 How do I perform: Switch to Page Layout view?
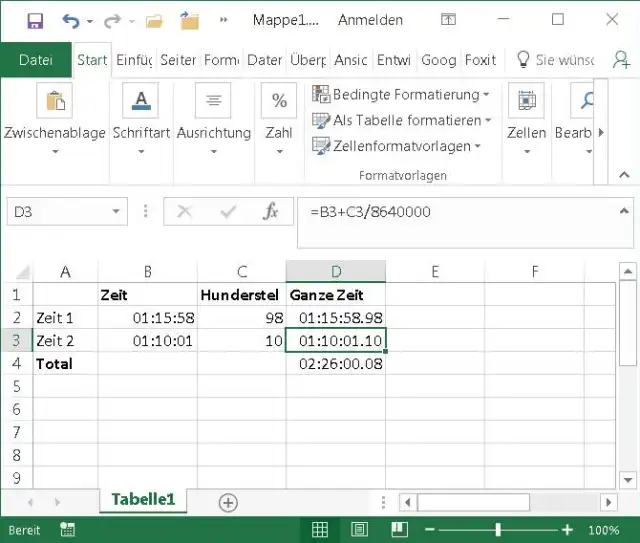pyautogui.click(x=359, y=530)
